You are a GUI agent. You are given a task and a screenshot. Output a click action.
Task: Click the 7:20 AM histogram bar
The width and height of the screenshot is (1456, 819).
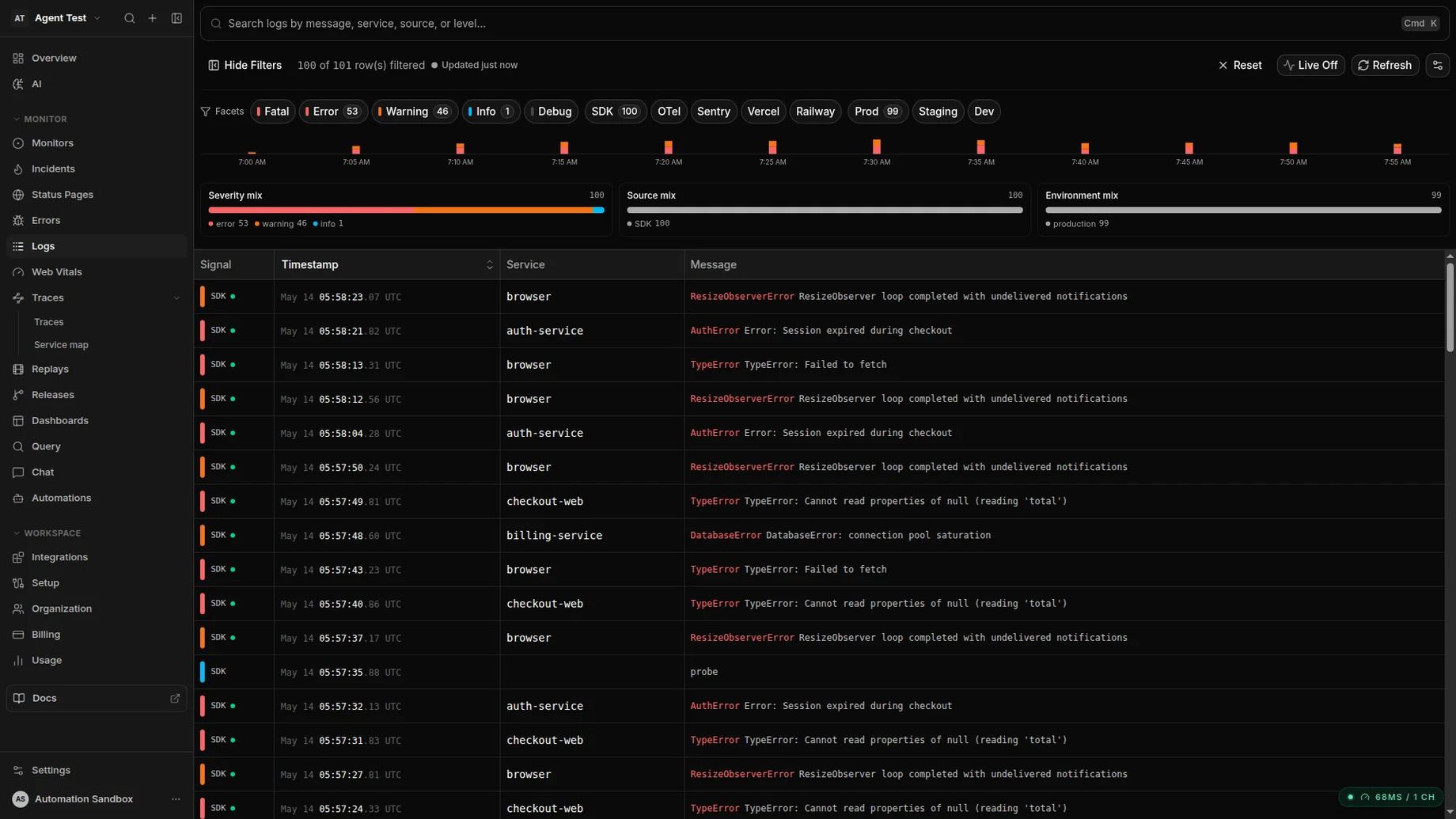pyautogui.click(x=669, y=147)
